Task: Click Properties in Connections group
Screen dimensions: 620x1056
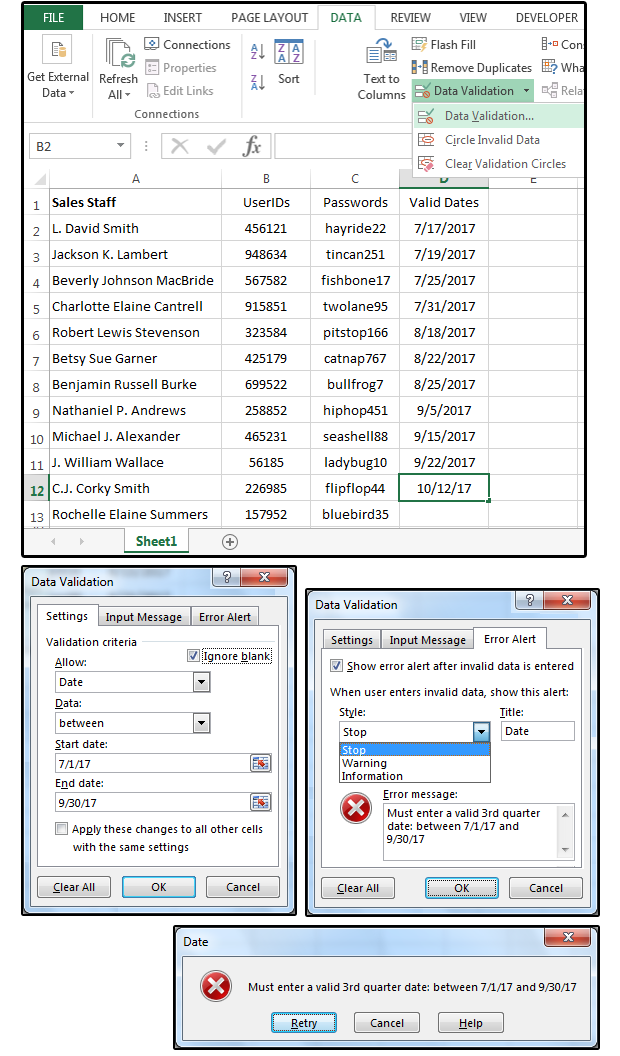Action: pyautogui.click(x=181, y=67)
